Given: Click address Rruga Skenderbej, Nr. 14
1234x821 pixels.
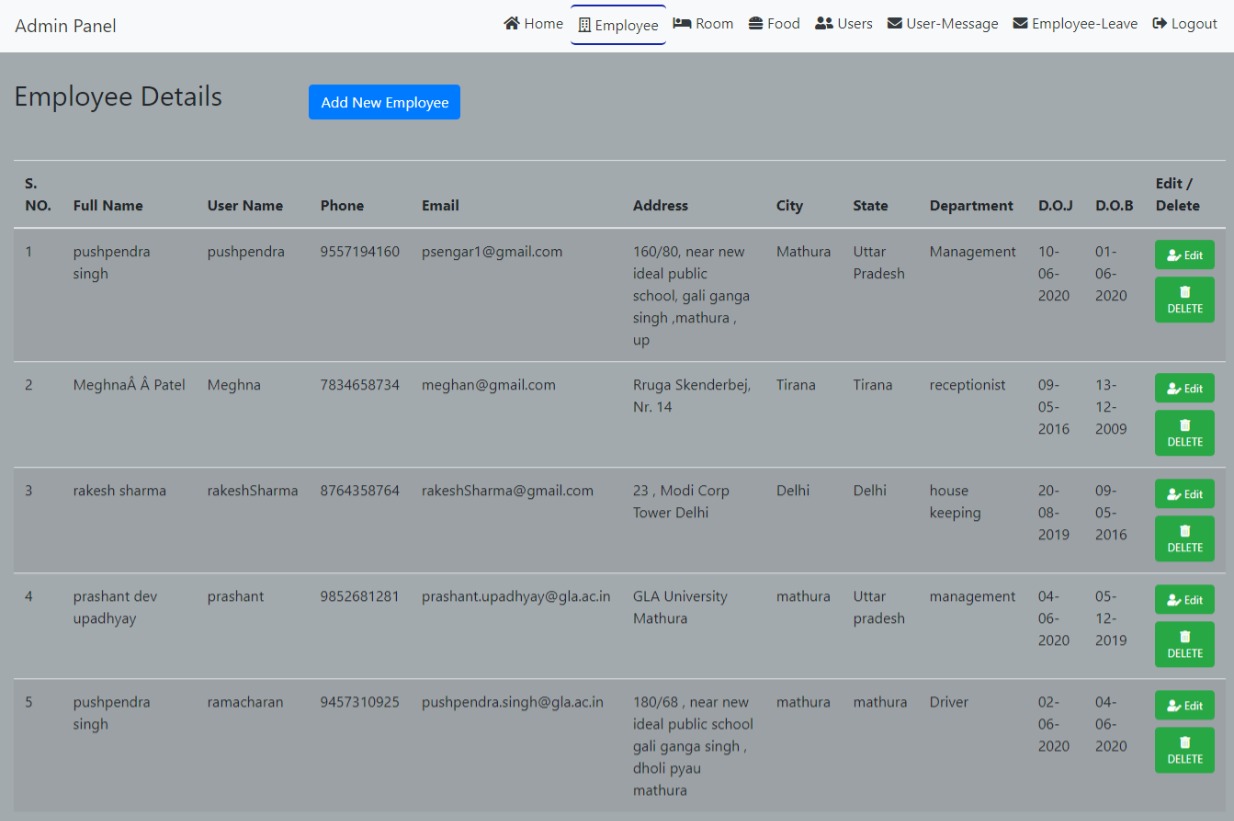Looking at the screenshot, I should (x=692, y=396).
